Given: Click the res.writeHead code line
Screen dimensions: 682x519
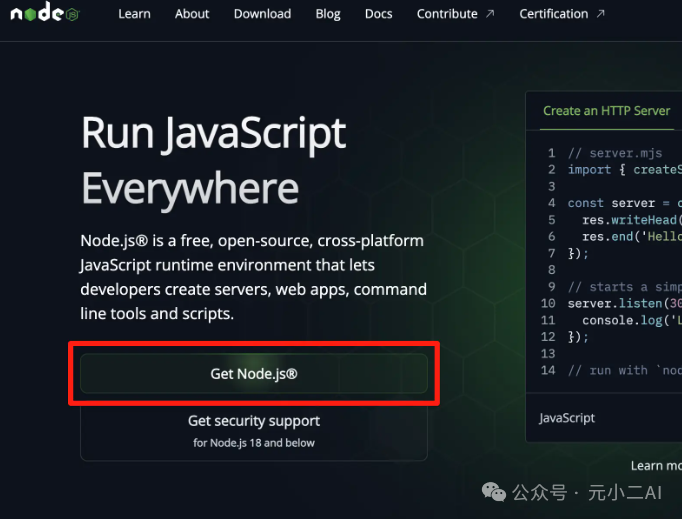Looking at the screenshot, I should point(632,220).
